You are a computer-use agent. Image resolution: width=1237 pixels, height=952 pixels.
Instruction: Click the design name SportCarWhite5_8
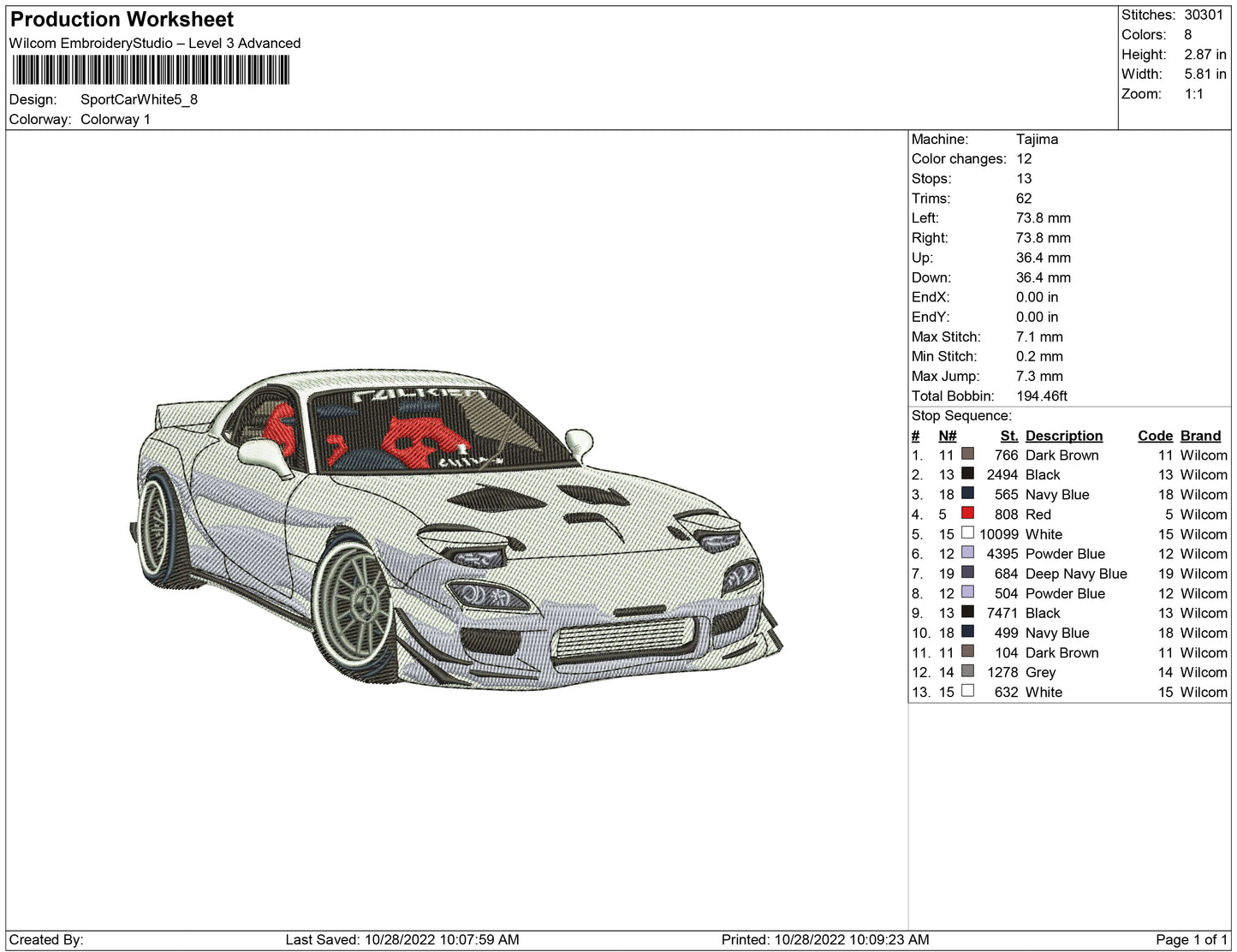click(x=139, y=99)
